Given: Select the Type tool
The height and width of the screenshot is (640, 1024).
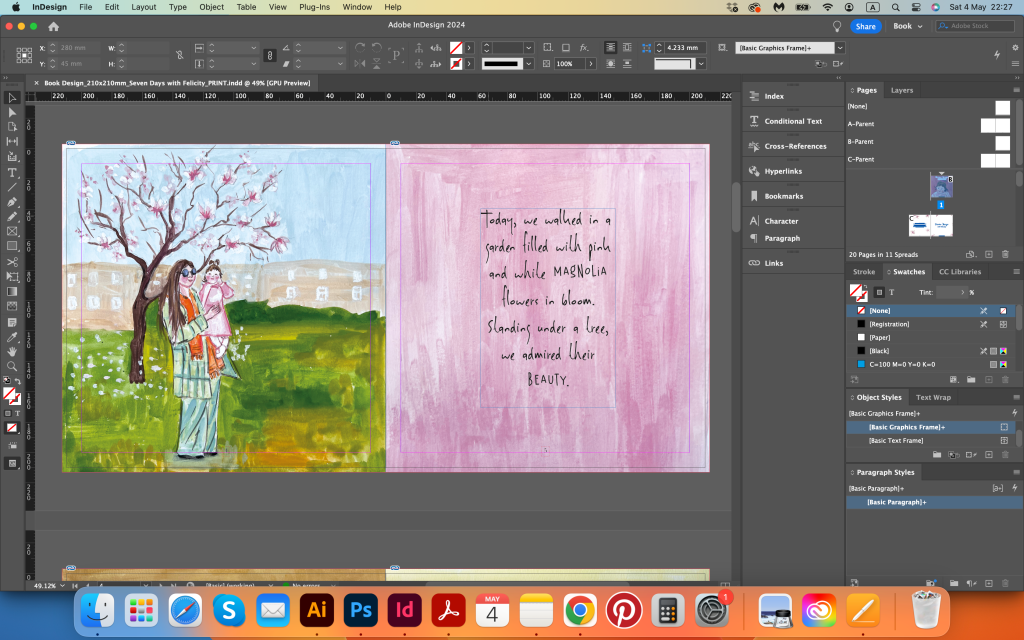Looking at the screenshot, I should [x=12, y=172].
